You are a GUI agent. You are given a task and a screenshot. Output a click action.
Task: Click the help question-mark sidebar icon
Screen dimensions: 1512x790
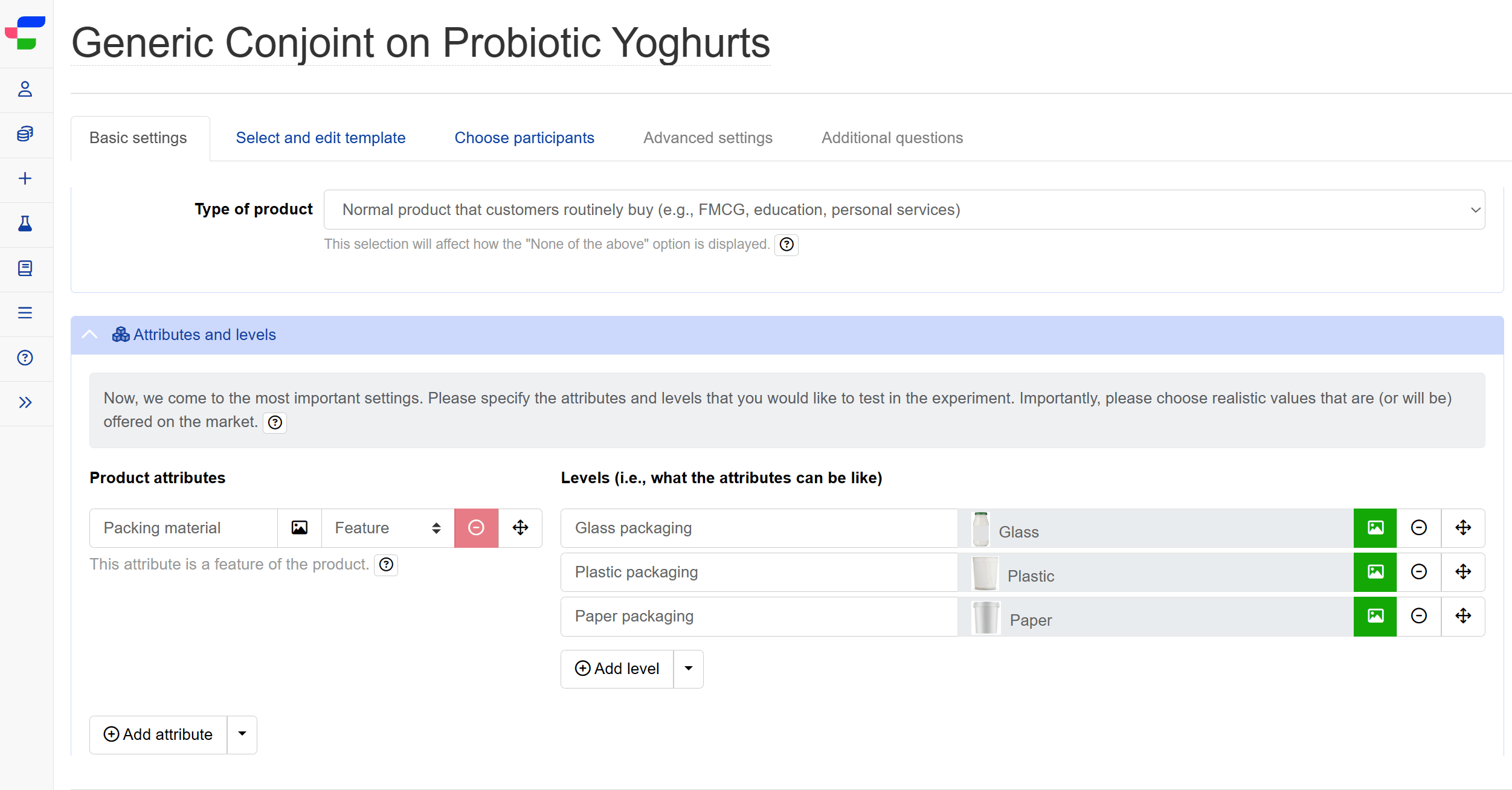coord(25,358)
